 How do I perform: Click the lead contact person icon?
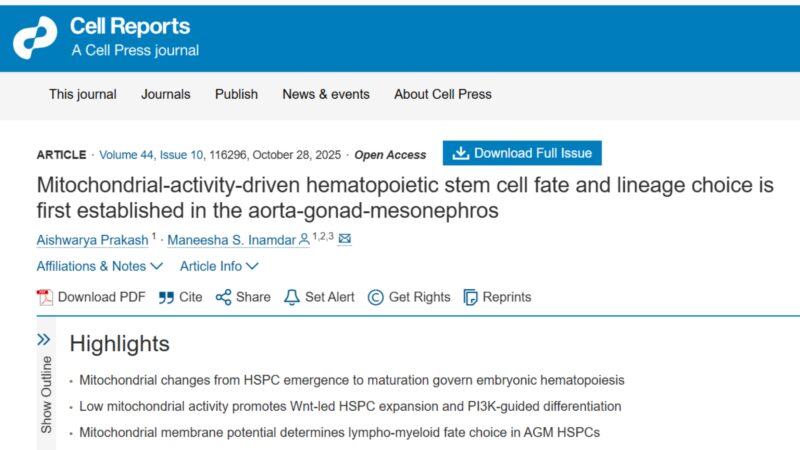click(304, 239)
